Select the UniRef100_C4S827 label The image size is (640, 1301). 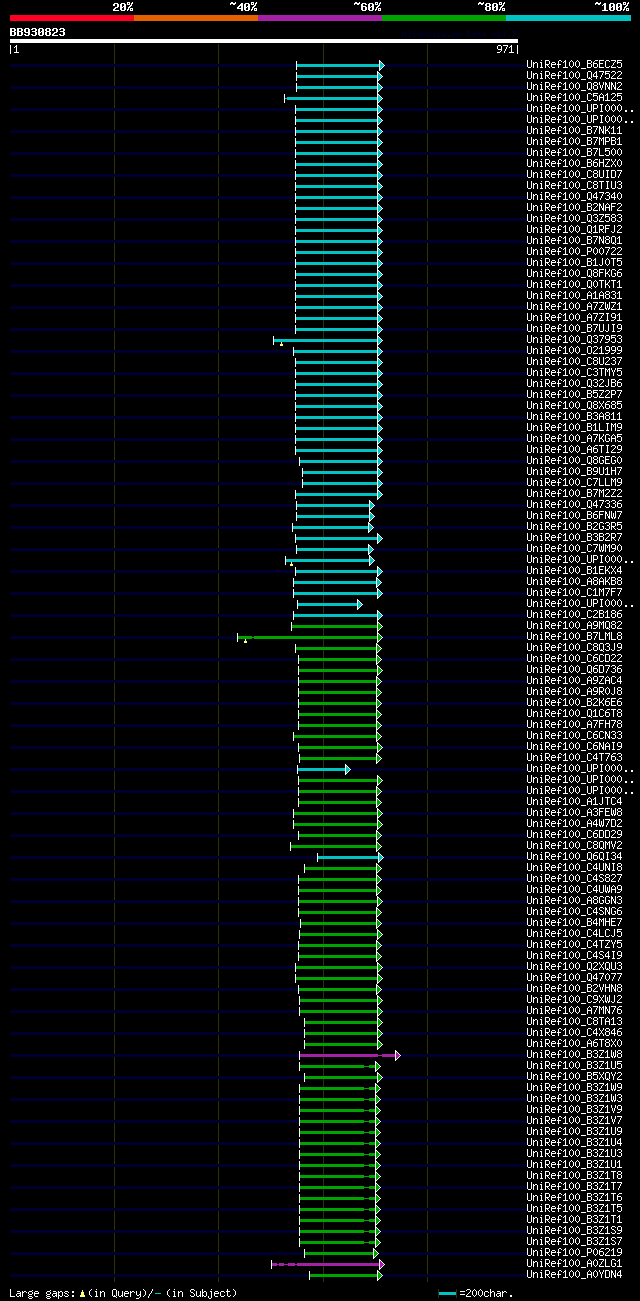pyautogui.click(x=574, y=879)
